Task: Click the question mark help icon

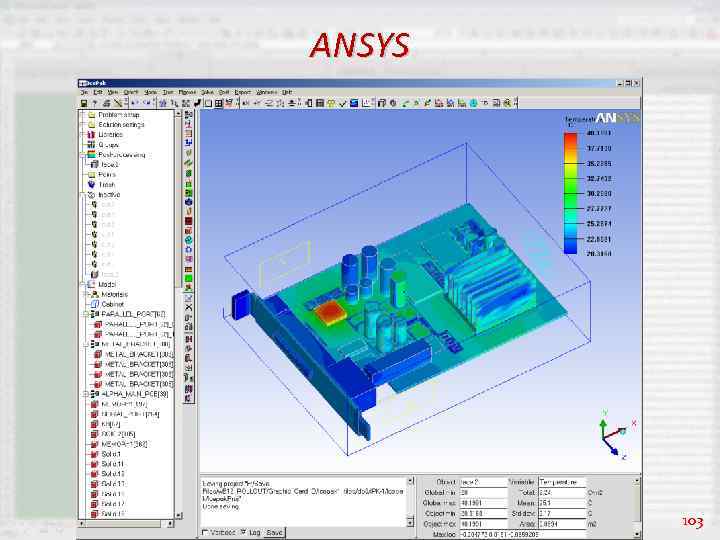Action: (x=95, y=103)
